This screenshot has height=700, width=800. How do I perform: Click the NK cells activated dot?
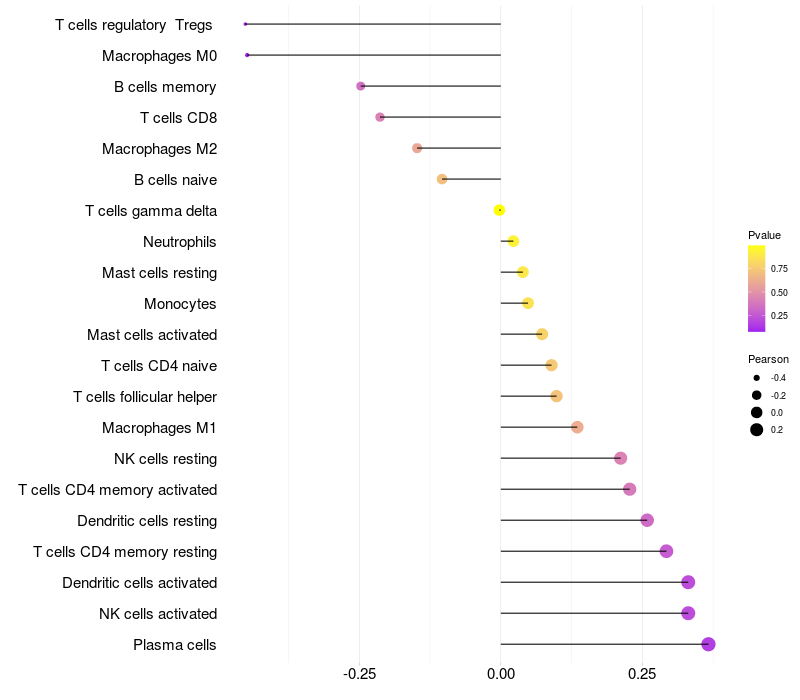click(688, 613)
